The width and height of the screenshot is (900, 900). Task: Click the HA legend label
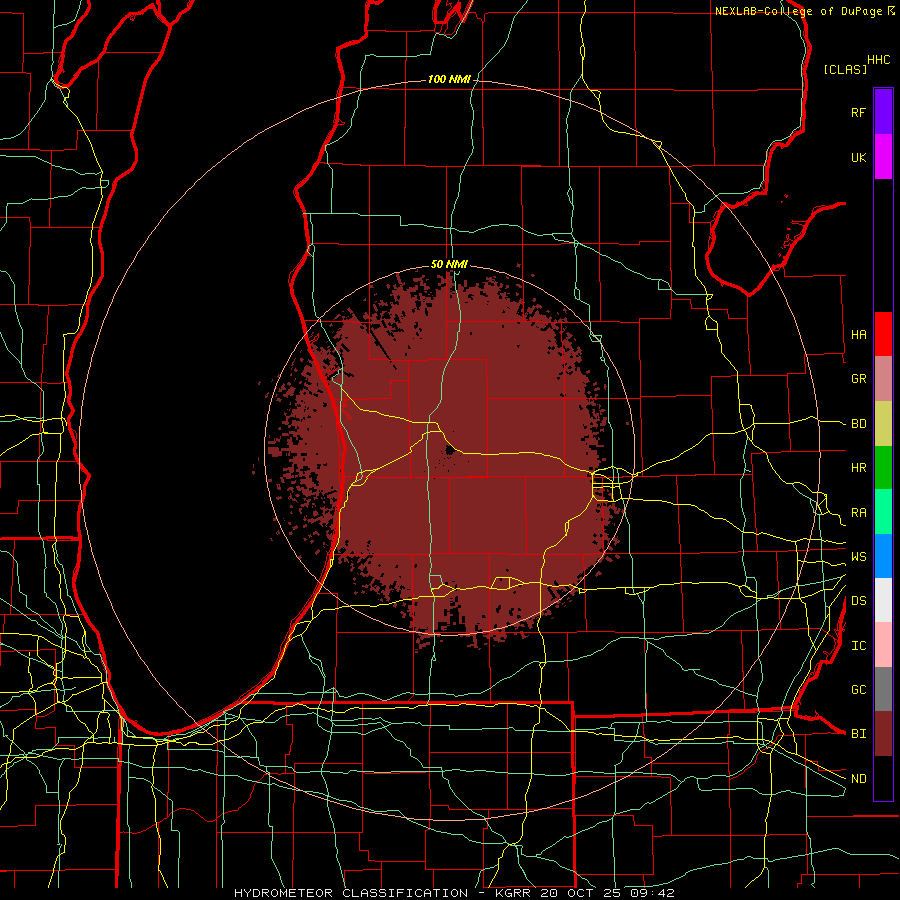[x=859, y=334]
